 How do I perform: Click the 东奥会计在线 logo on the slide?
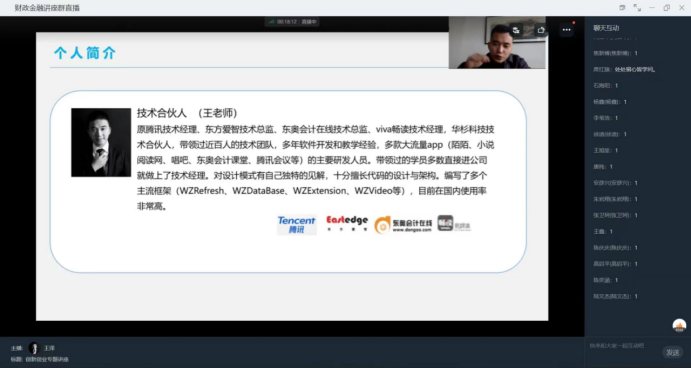[x=403, y=225]
